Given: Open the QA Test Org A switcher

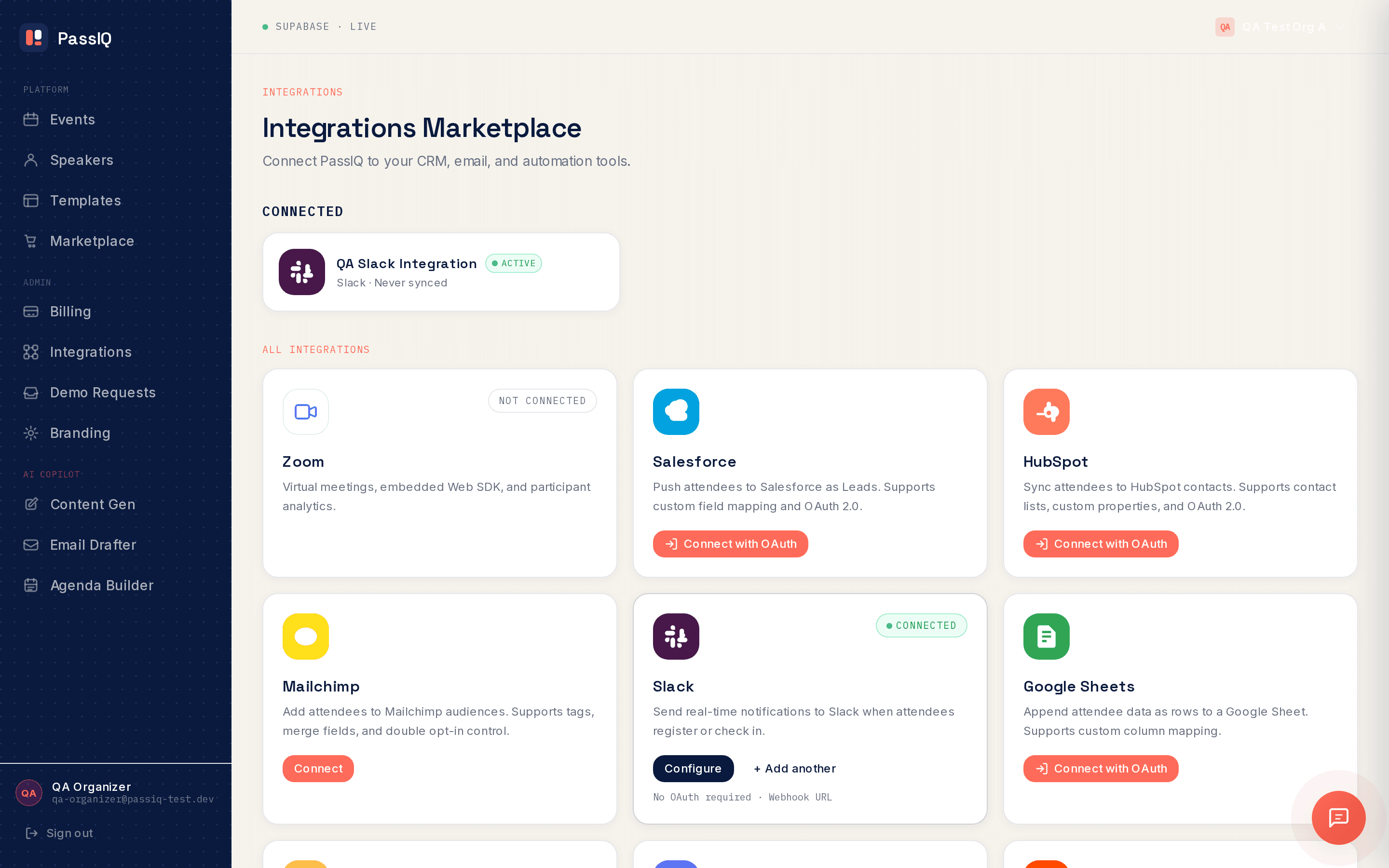Looking at the screenshot, I should 1280,27.
